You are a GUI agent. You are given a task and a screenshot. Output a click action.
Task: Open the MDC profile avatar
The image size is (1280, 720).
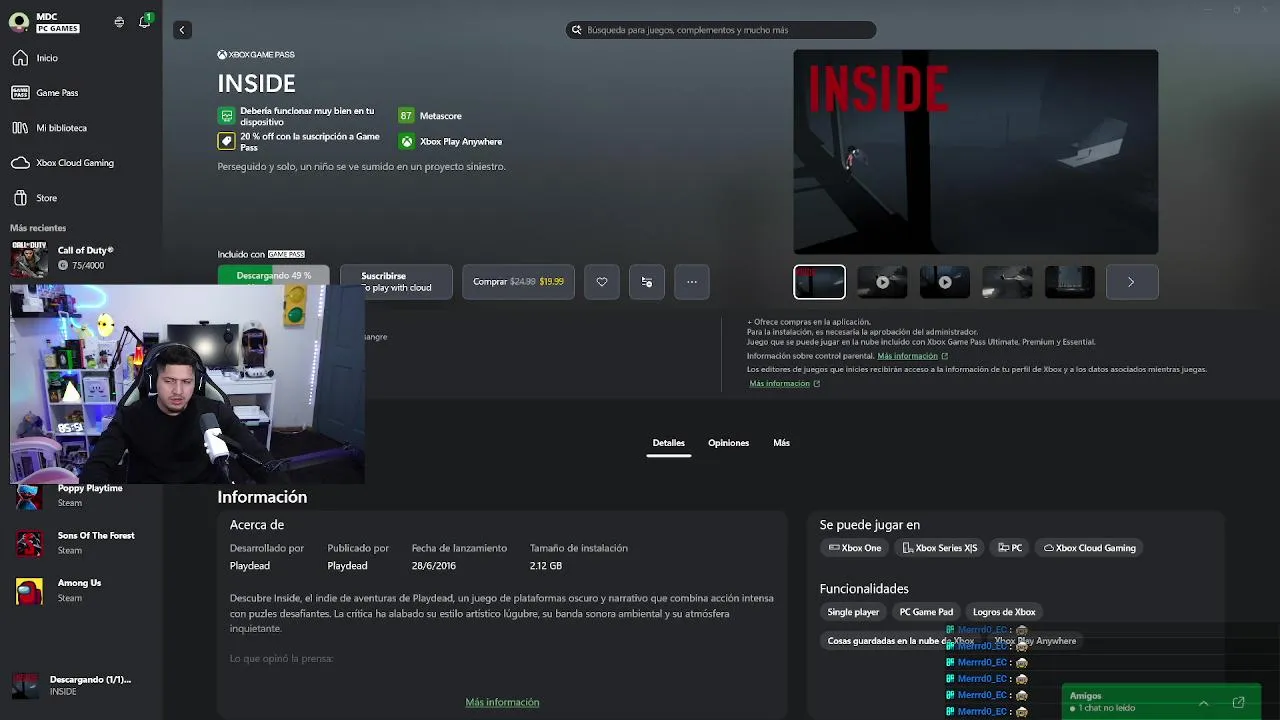coord(19,22)
